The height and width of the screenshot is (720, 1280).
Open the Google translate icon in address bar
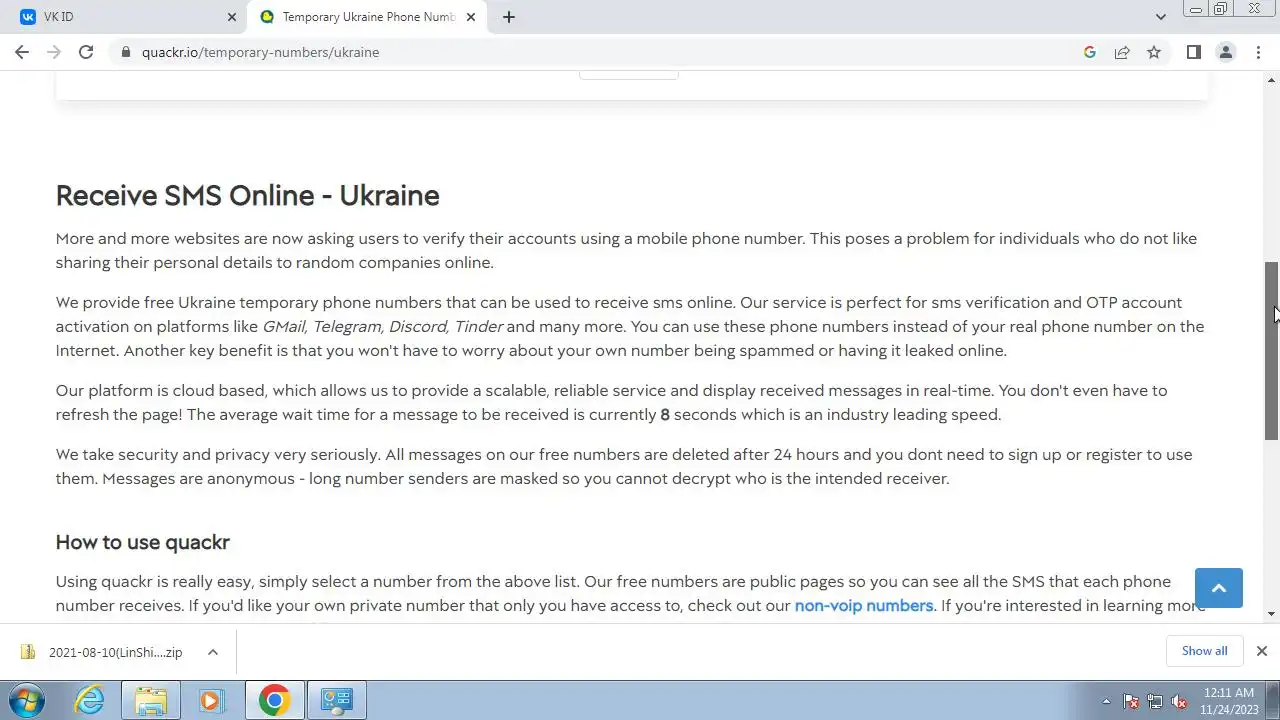1090,52
